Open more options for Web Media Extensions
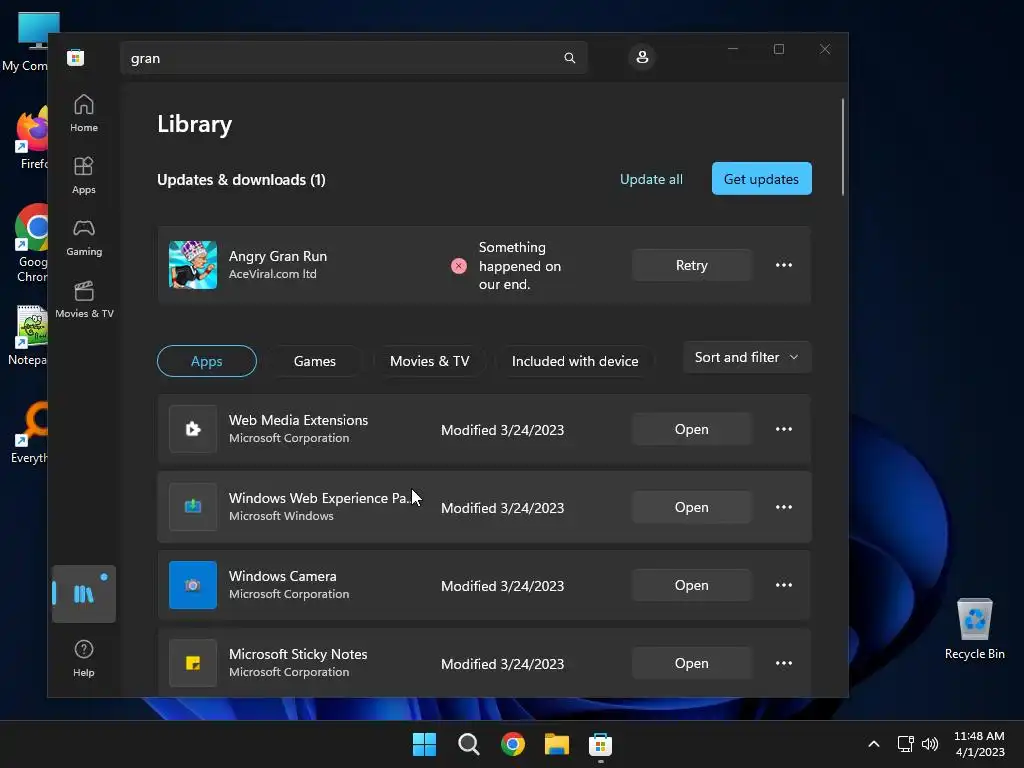 784,429
